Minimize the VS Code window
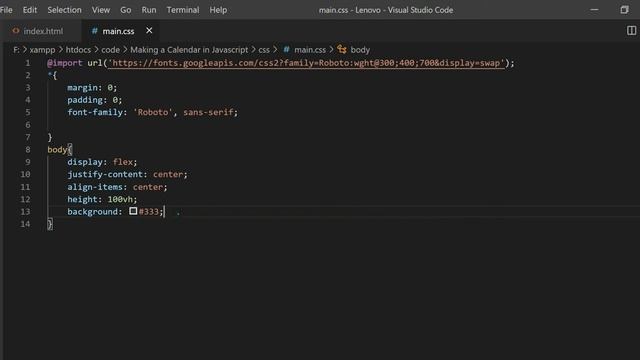640x360 pixels. (594, 10)
